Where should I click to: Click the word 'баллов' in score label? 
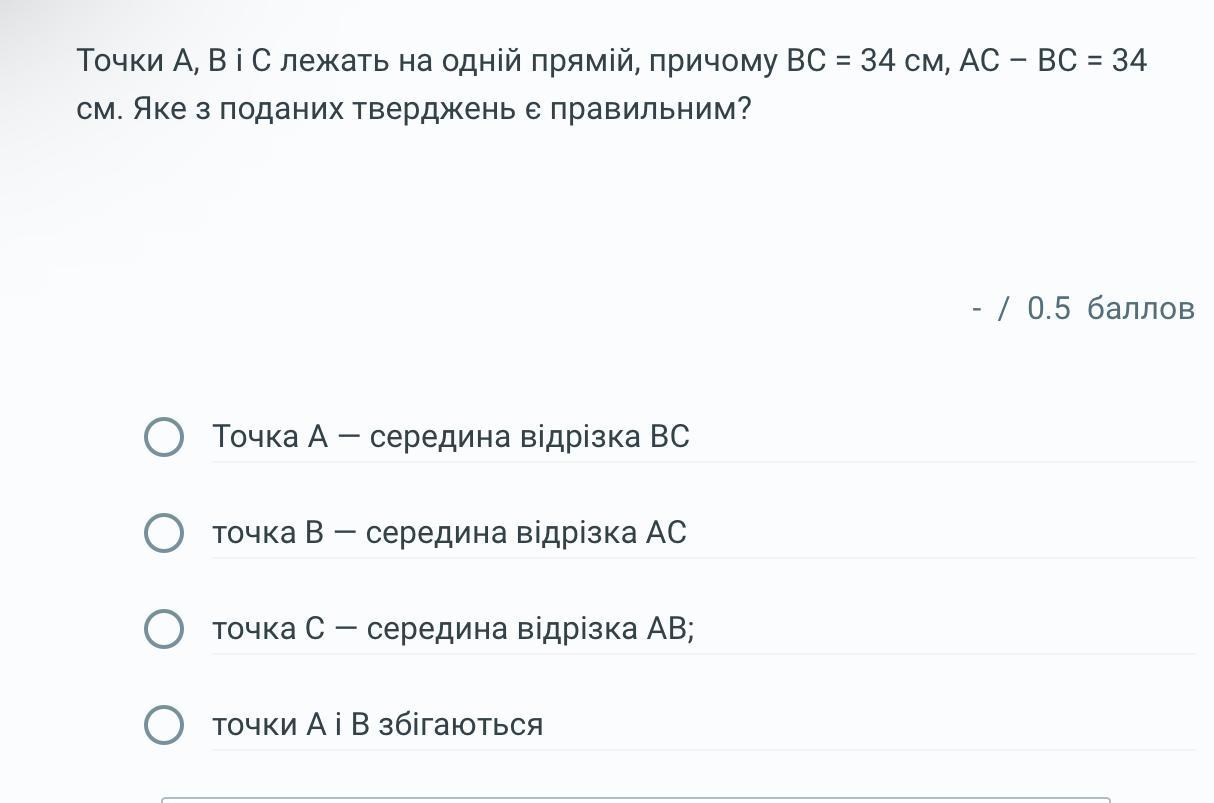point(1141,308)
